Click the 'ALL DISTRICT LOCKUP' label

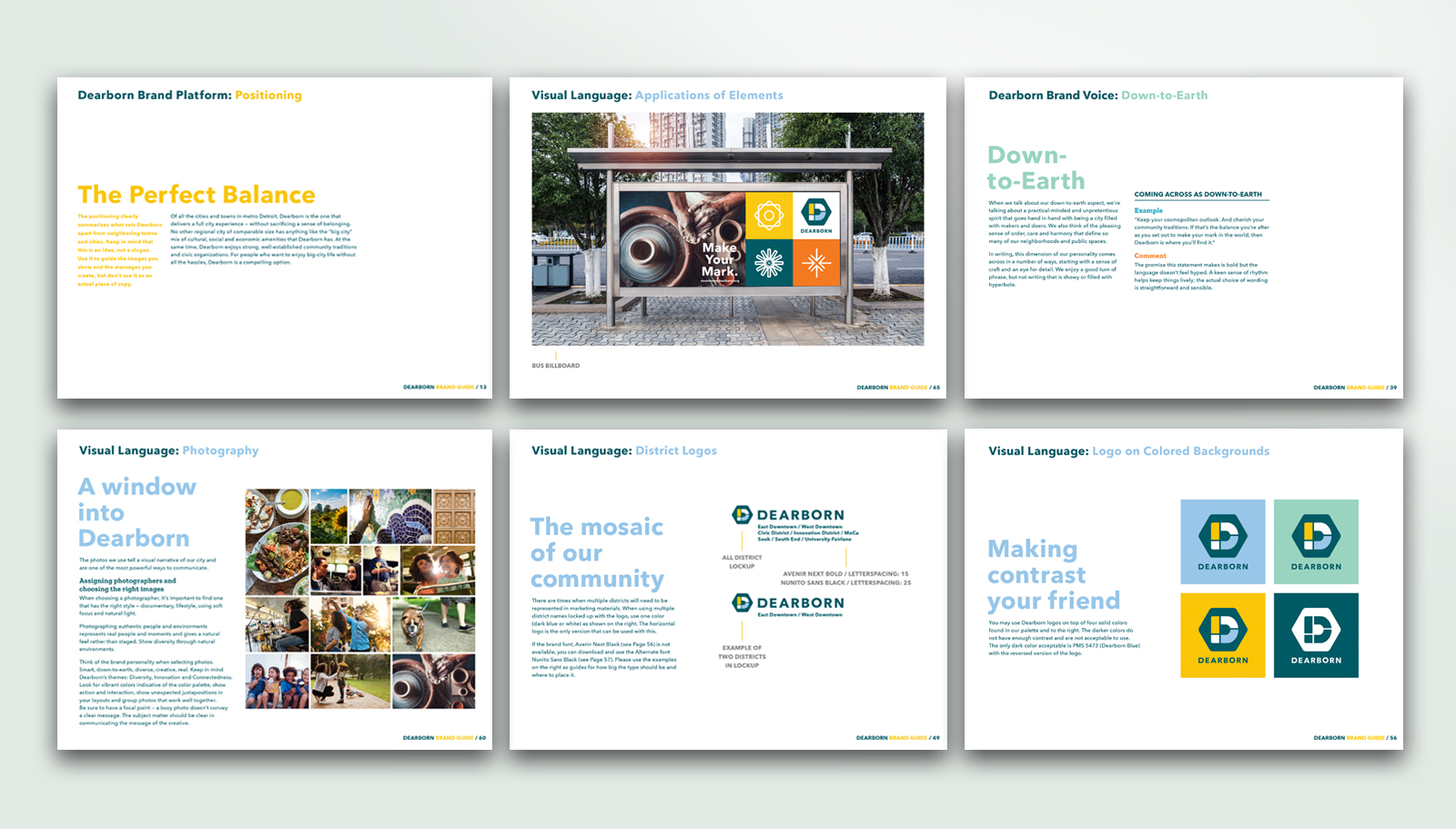(742, 561)
